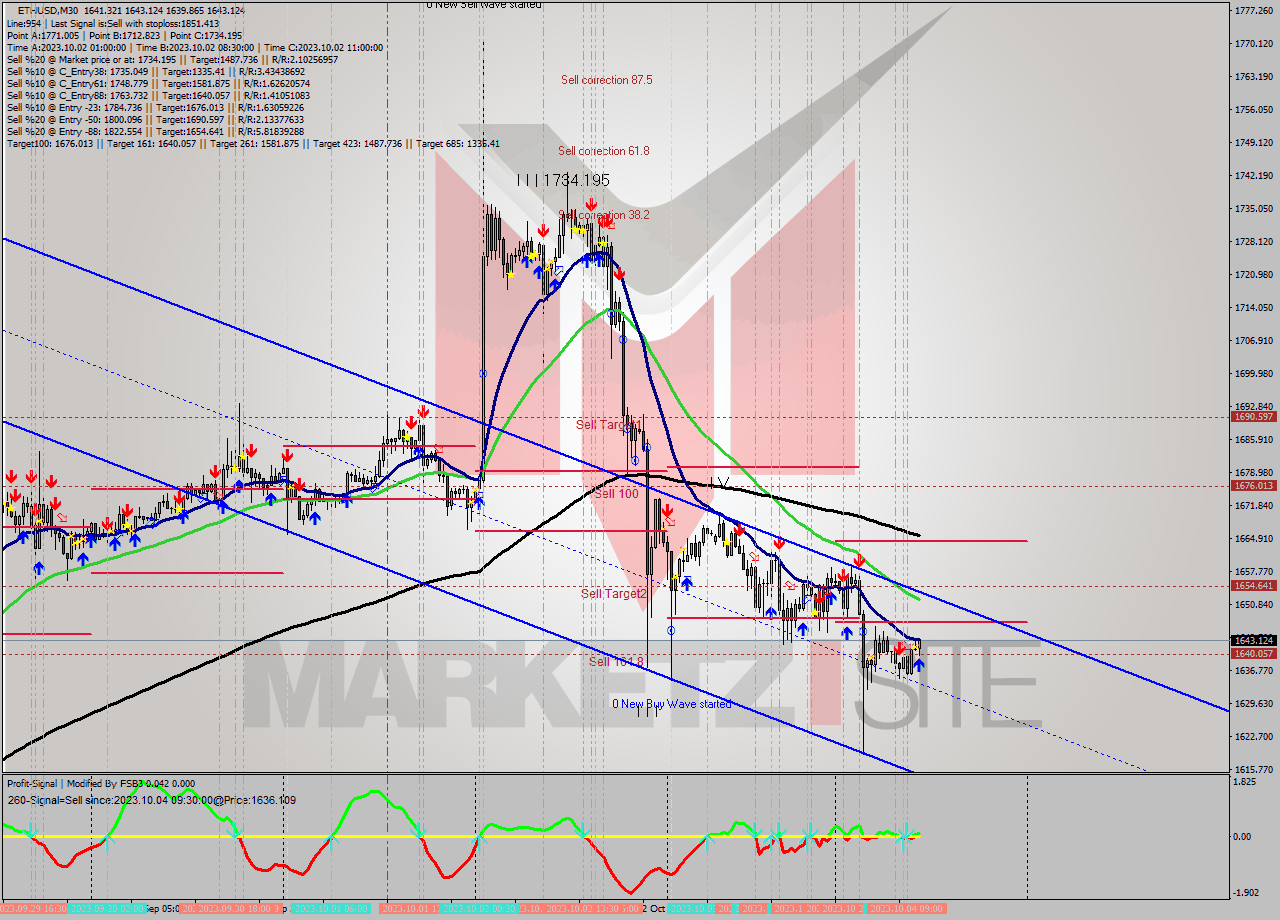The height and width of the screenshot is (920, 1280).
Task: Click the 'Sell Target2' label
Action: [x=614, y=594]
